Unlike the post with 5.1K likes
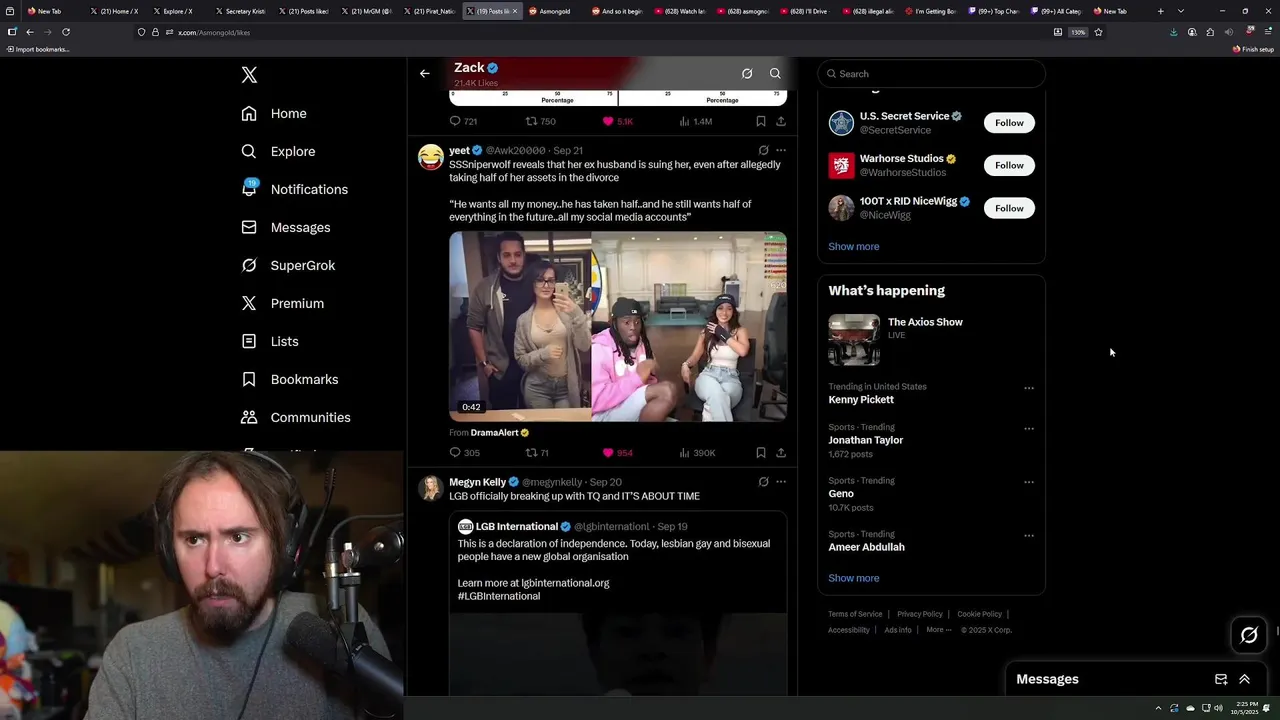Screen dimensions: 1280x720 click(x=617, y=121)
